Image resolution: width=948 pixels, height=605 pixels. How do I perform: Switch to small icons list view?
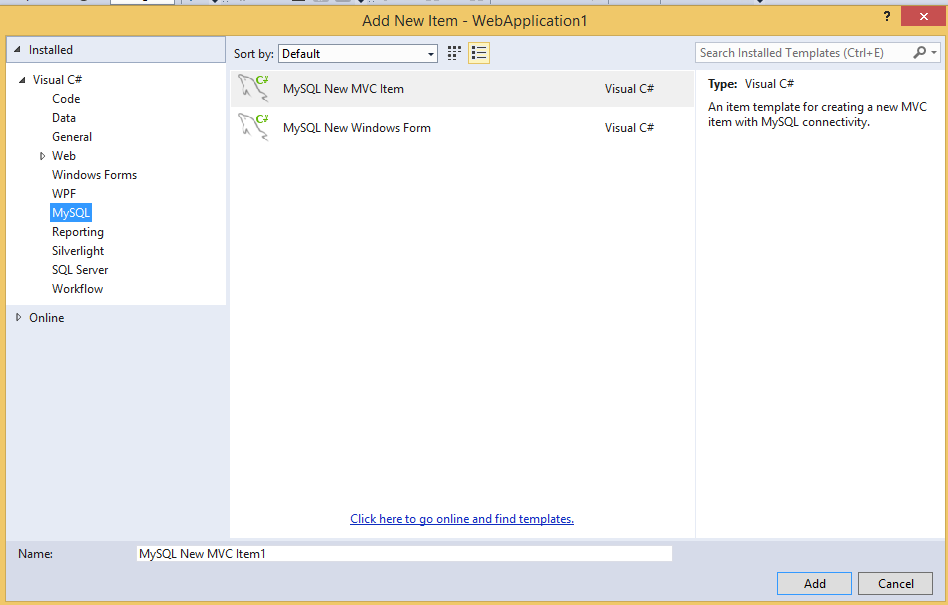pos(479,53)
